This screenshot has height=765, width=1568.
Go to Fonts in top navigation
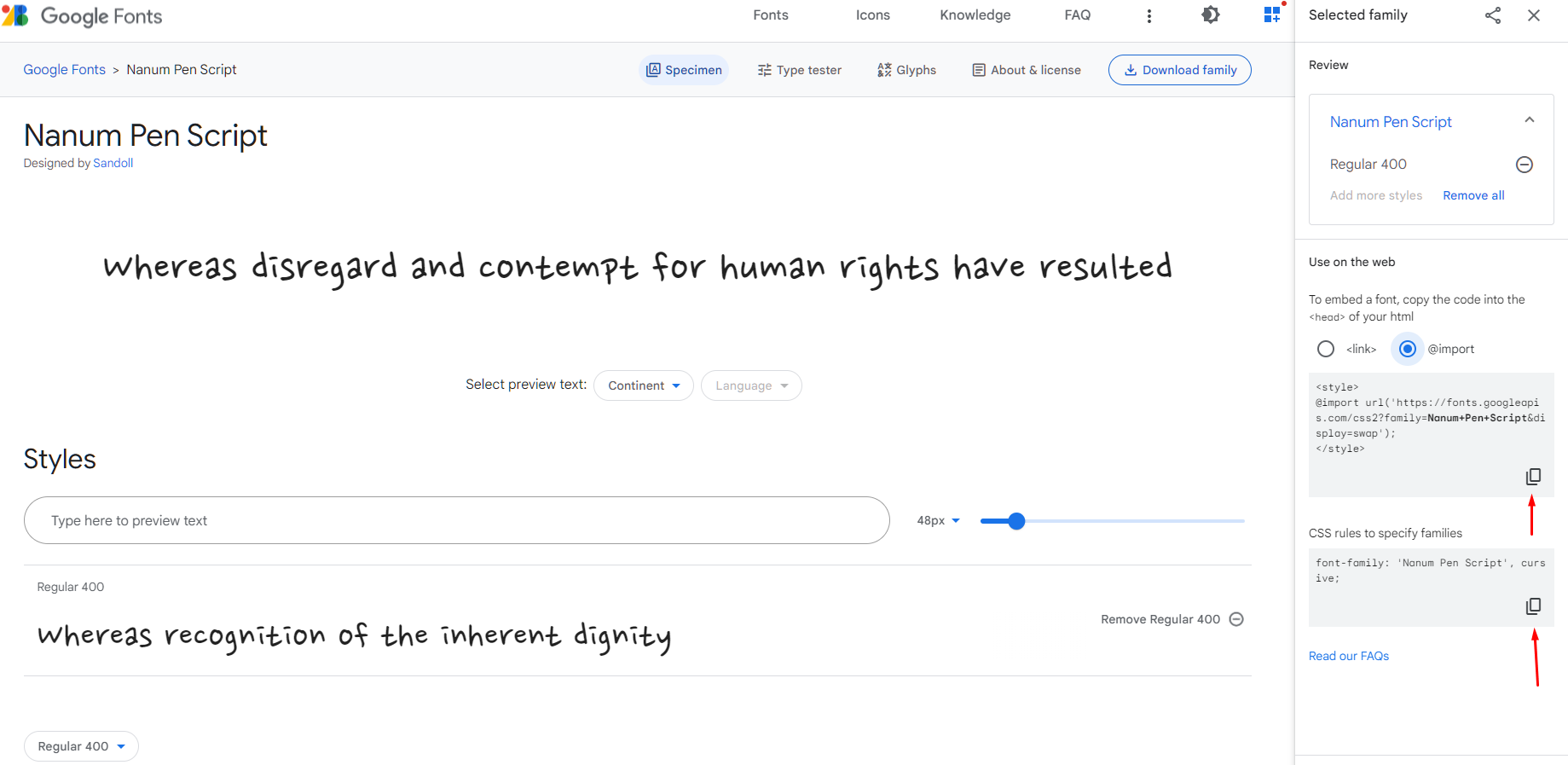771,15
